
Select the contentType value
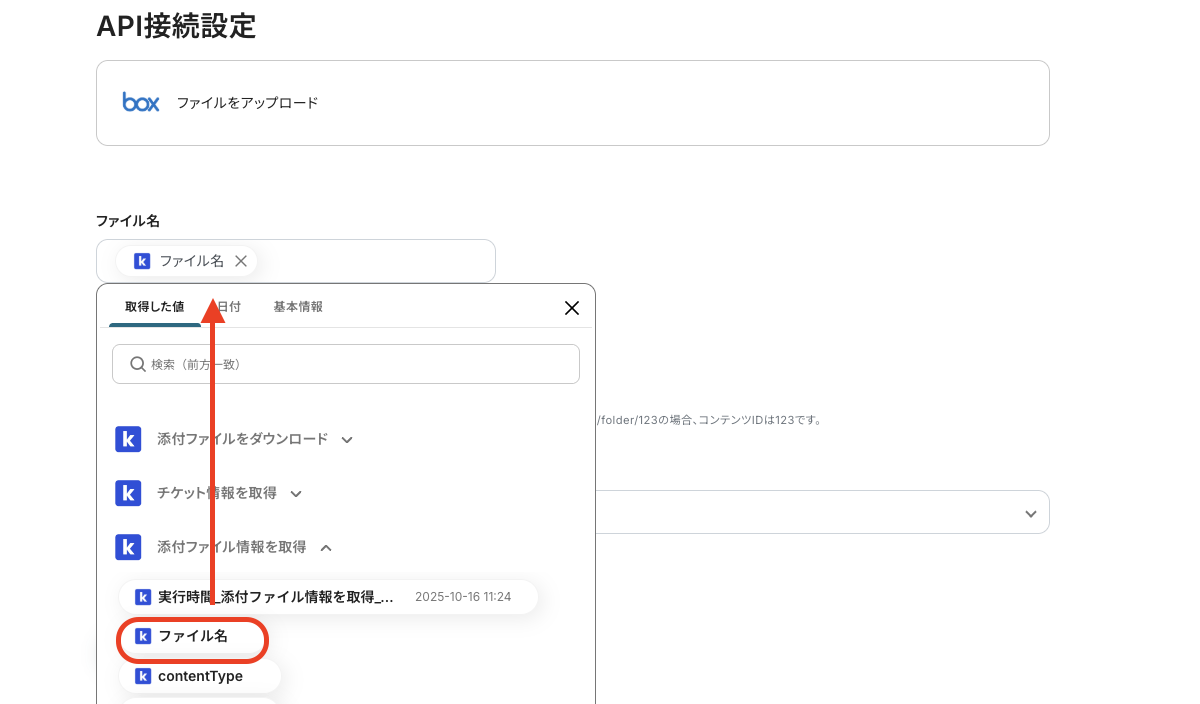pyautogui.click(x=200, y=676)
